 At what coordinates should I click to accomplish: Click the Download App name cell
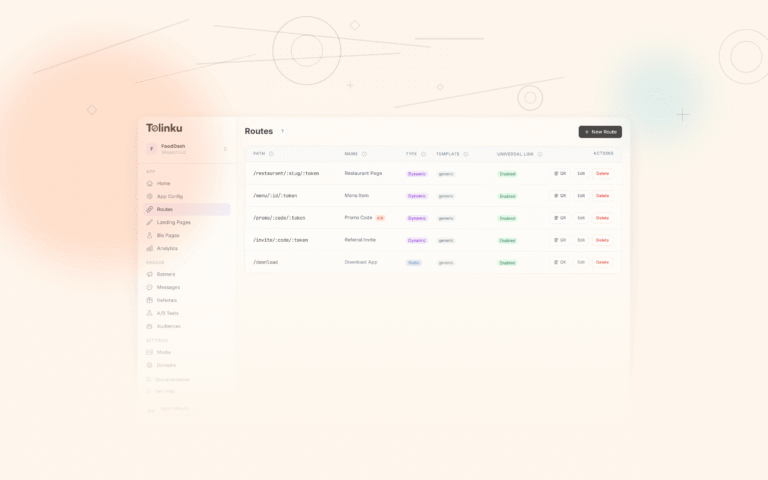click(361, 262)
